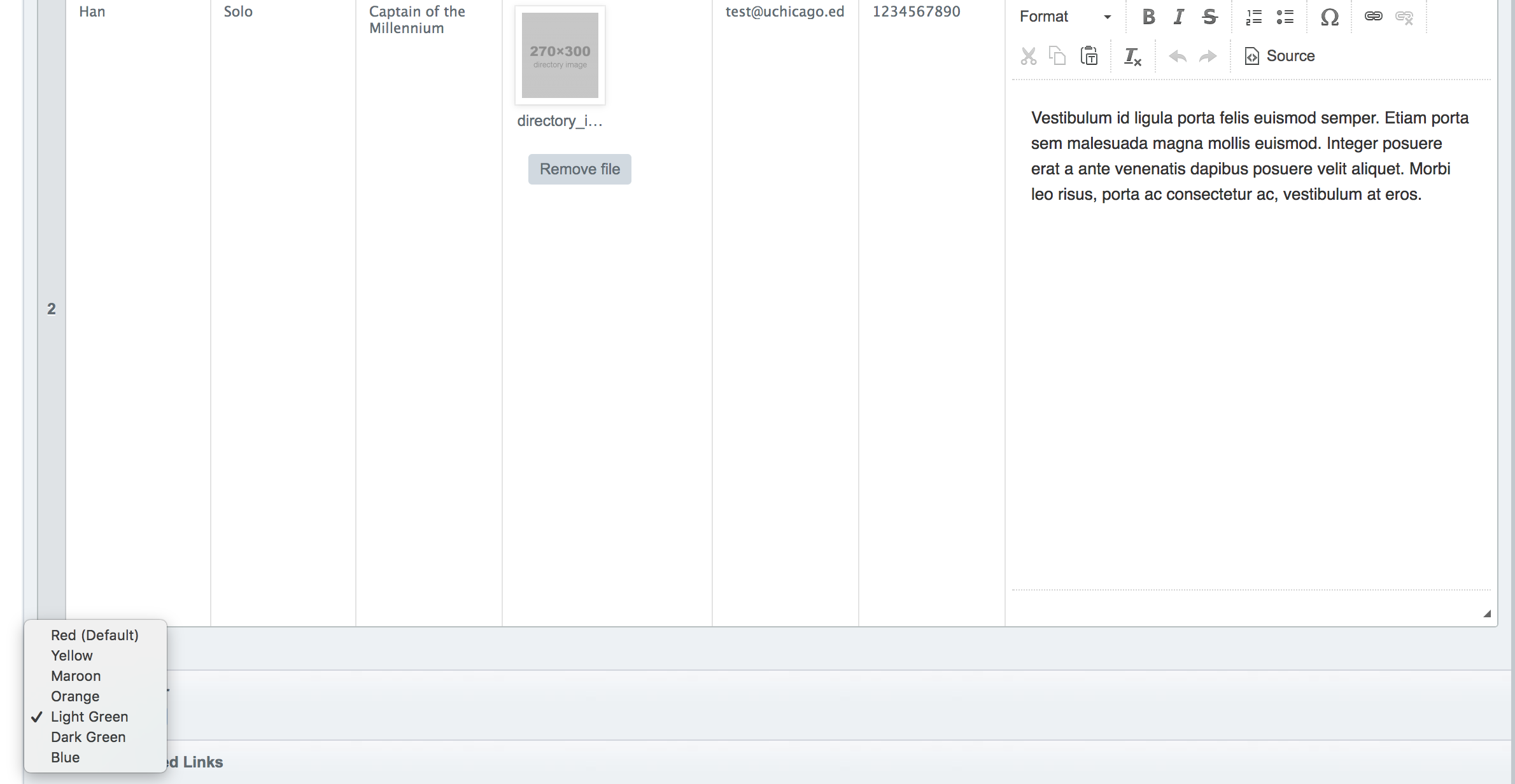Select the Blue option
The image size is (1515, 784).
tap(66, 757)
